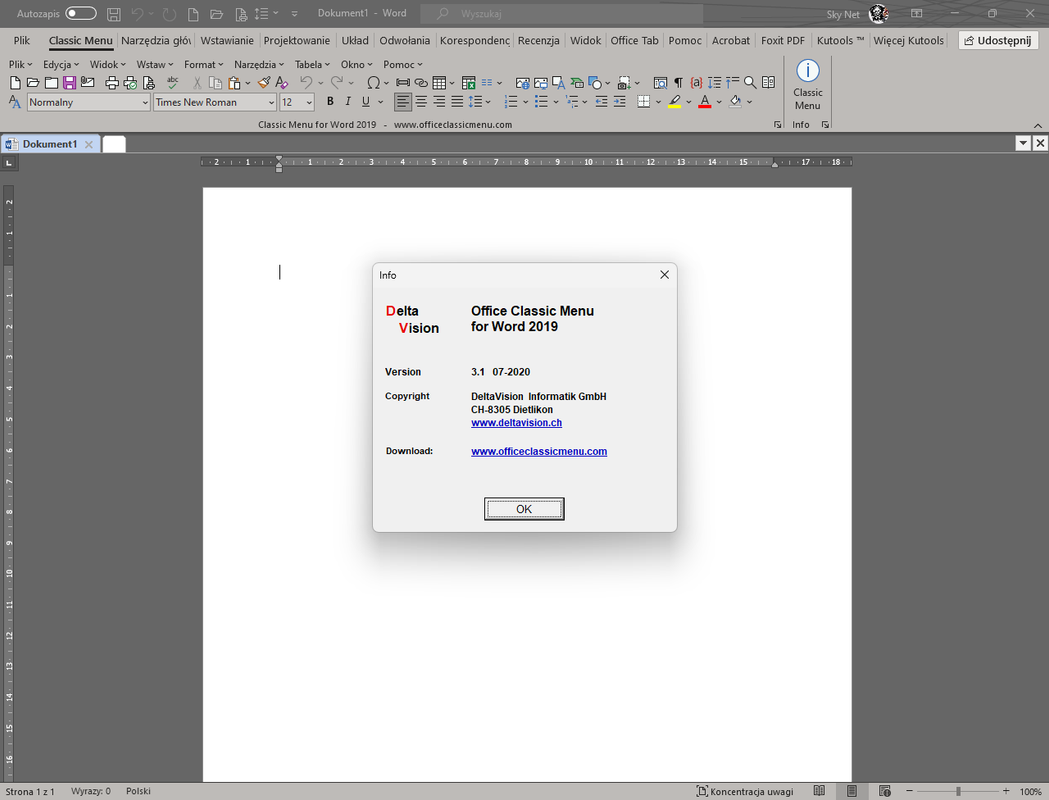Click the new blank tab beside Dokument1
The image size is (1049, 800).
[x=114, y=144]
